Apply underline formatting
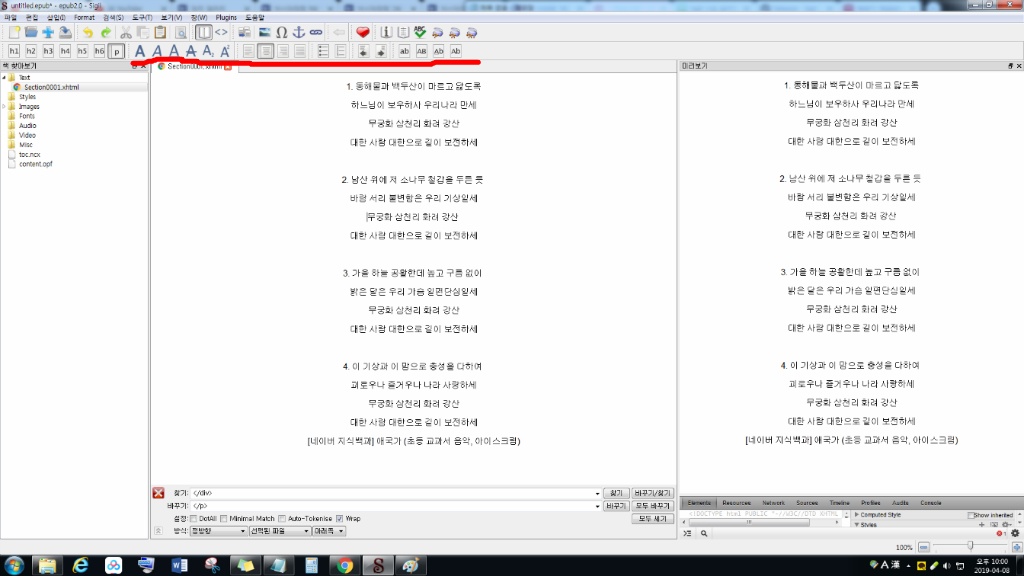 (174, 51)
